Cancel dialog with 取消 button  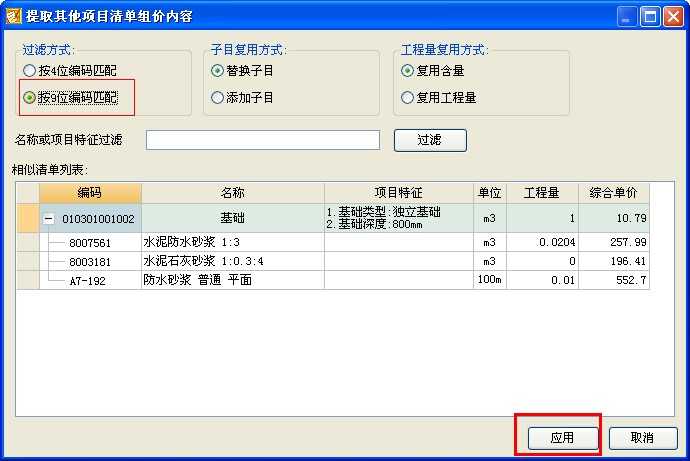coord(642,438)
